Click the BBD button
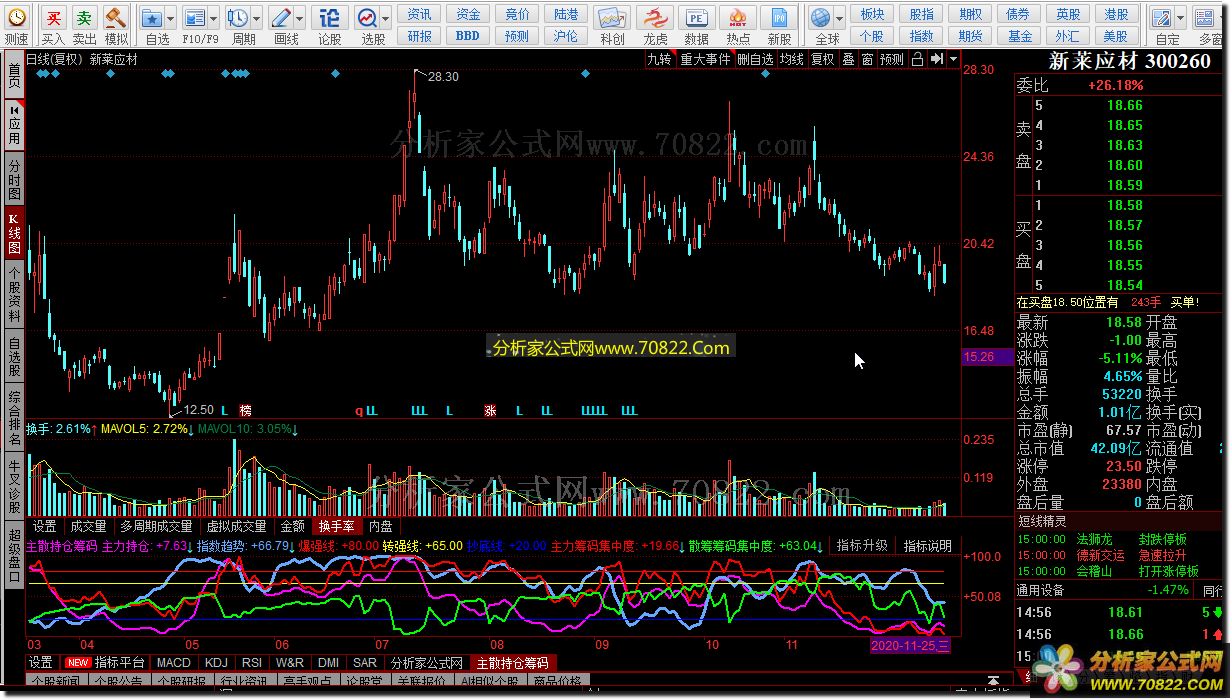The width and height of the screenshot is (1232, 700). pos(468,36)
